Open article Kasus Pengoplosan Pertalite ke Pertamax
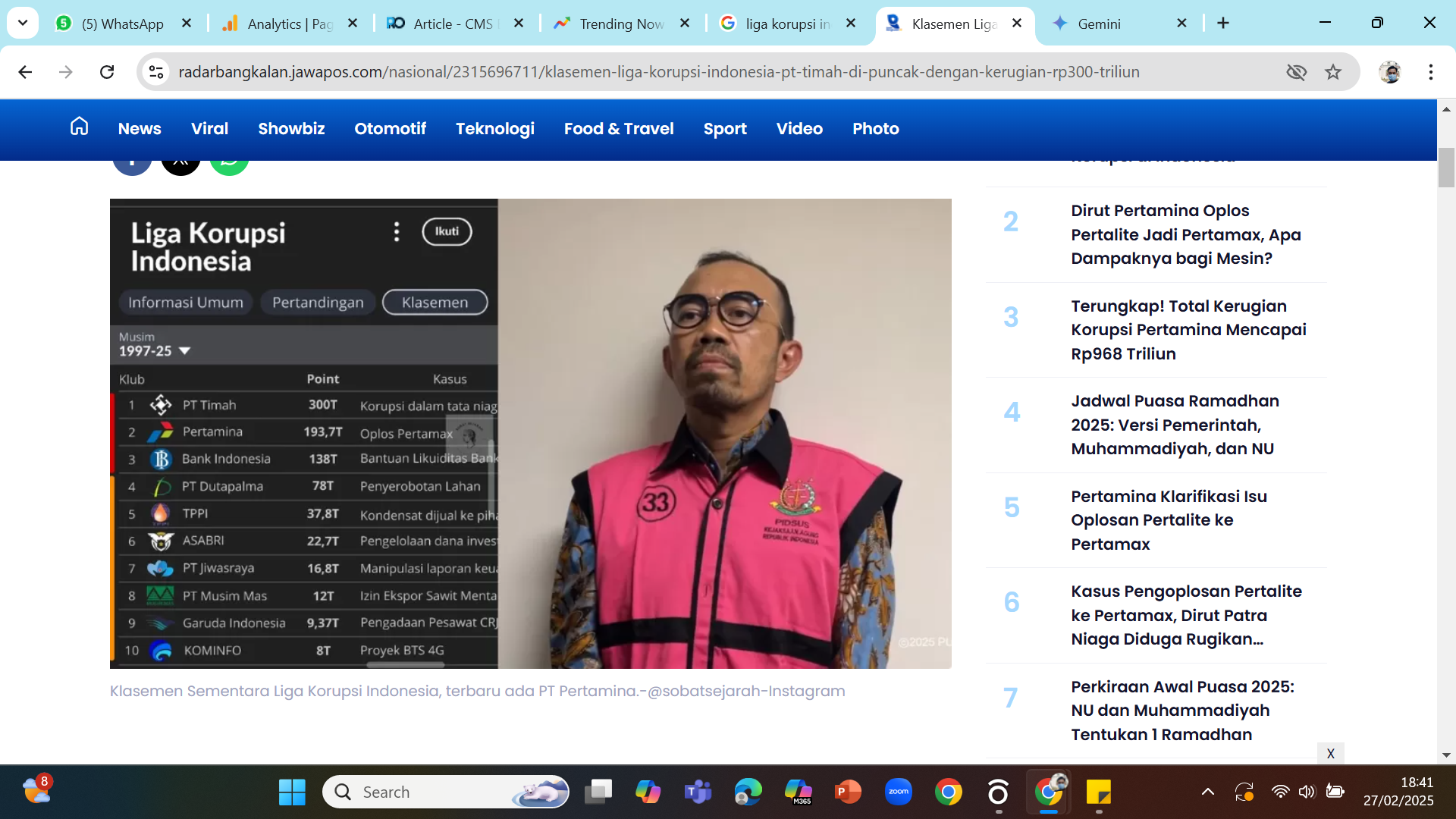Image resolution: width=1456 pixels, height=819 pixels. coord(1186,615)
